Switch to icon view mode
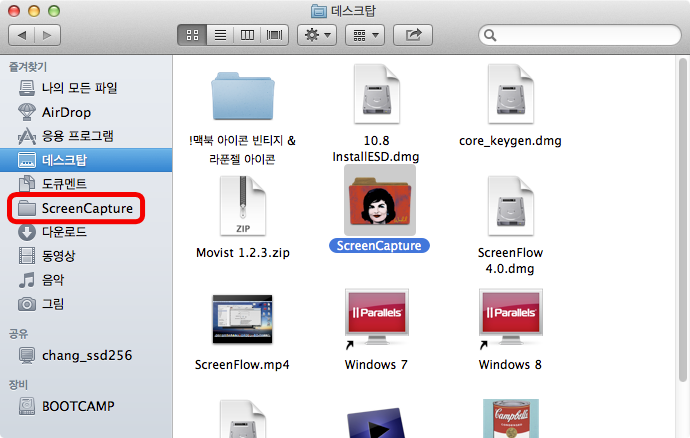690x438 pixels. coord(192,35)
